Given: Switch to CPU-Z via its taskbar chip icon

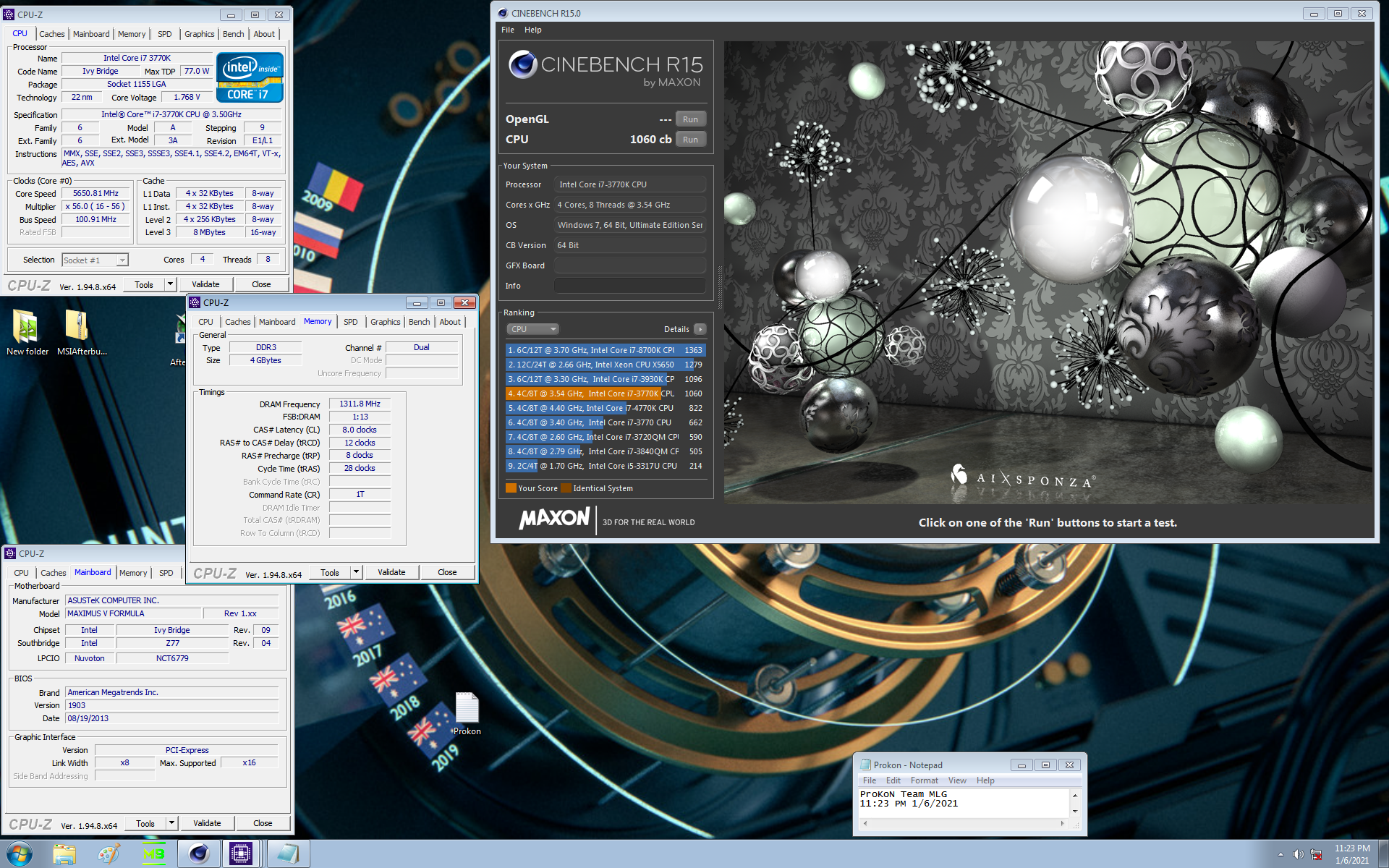Looking at the screenshot, I should pos(241,854).
